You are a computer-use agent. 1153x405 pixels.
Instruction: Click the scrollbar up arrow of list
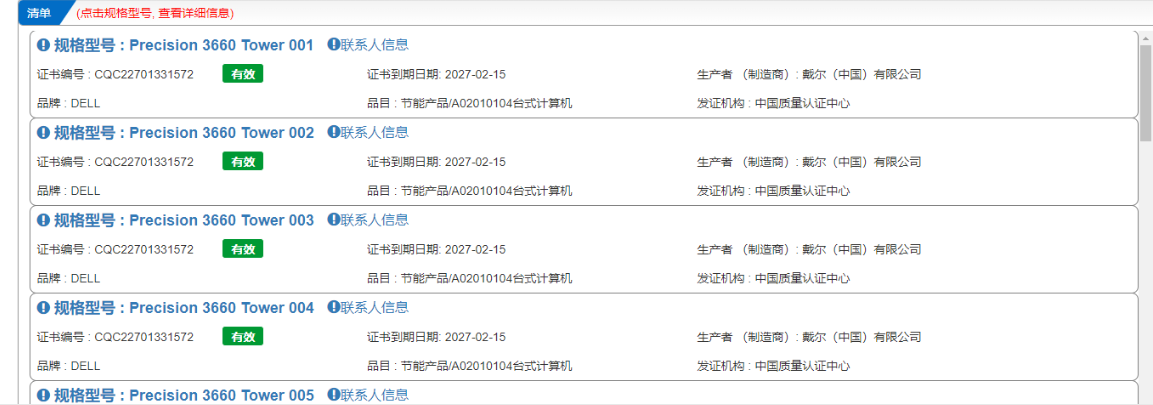point(1145,37)
